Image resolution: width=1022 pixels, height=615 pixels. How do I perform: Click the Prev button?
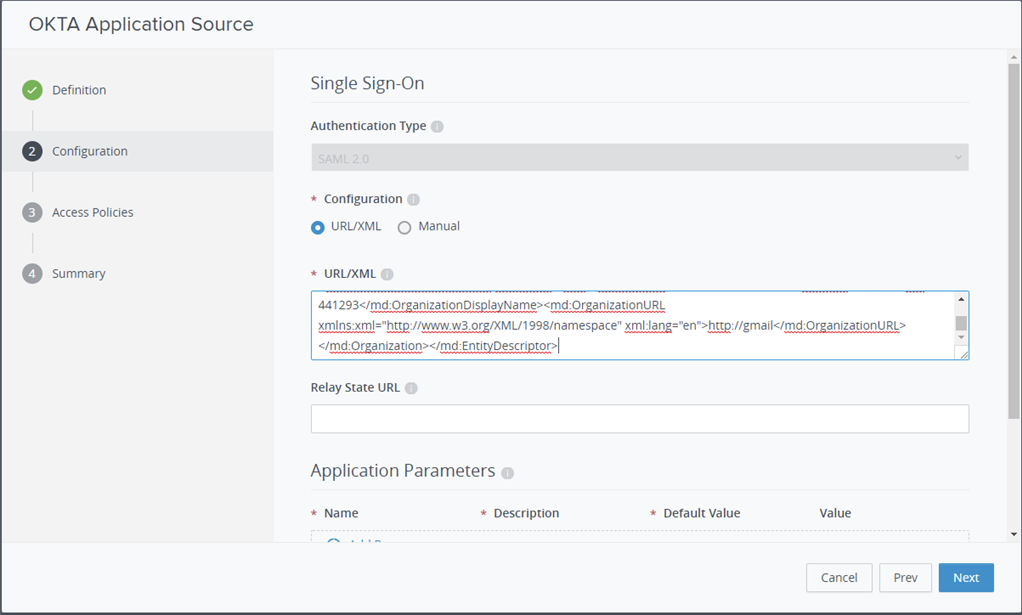tap(905, 577)
